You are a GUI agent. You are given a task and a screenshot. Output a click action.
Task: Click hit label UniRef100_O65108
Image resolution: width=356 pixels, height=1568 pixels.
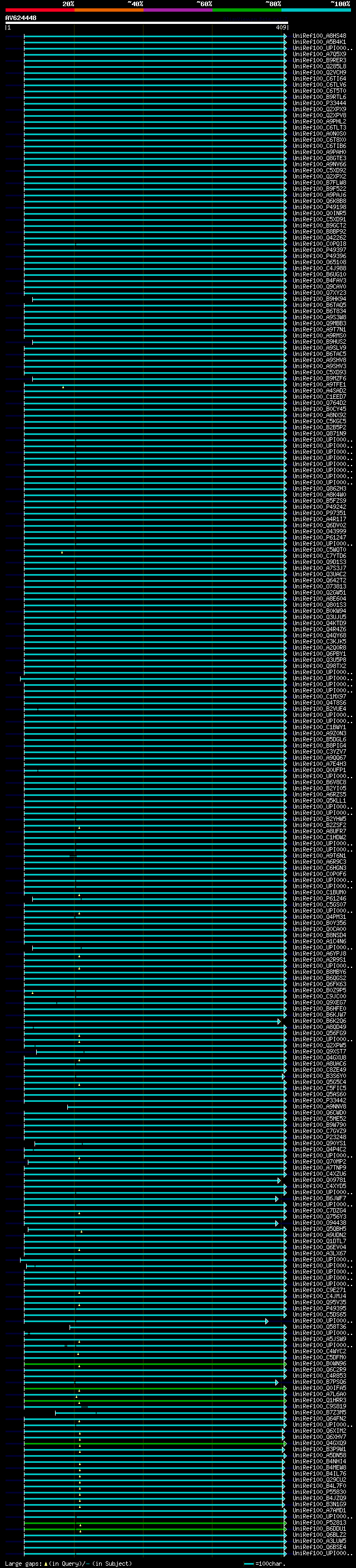[x=319, y=263]
